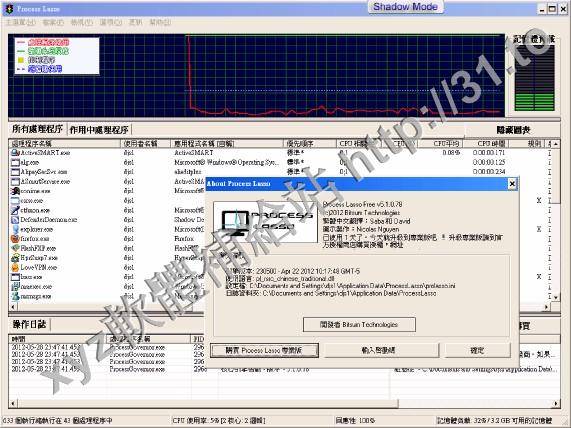The width and height of the screenshot is (571, 428).
Task: Click the conime.exe process icon
Action: pos(15,191)
